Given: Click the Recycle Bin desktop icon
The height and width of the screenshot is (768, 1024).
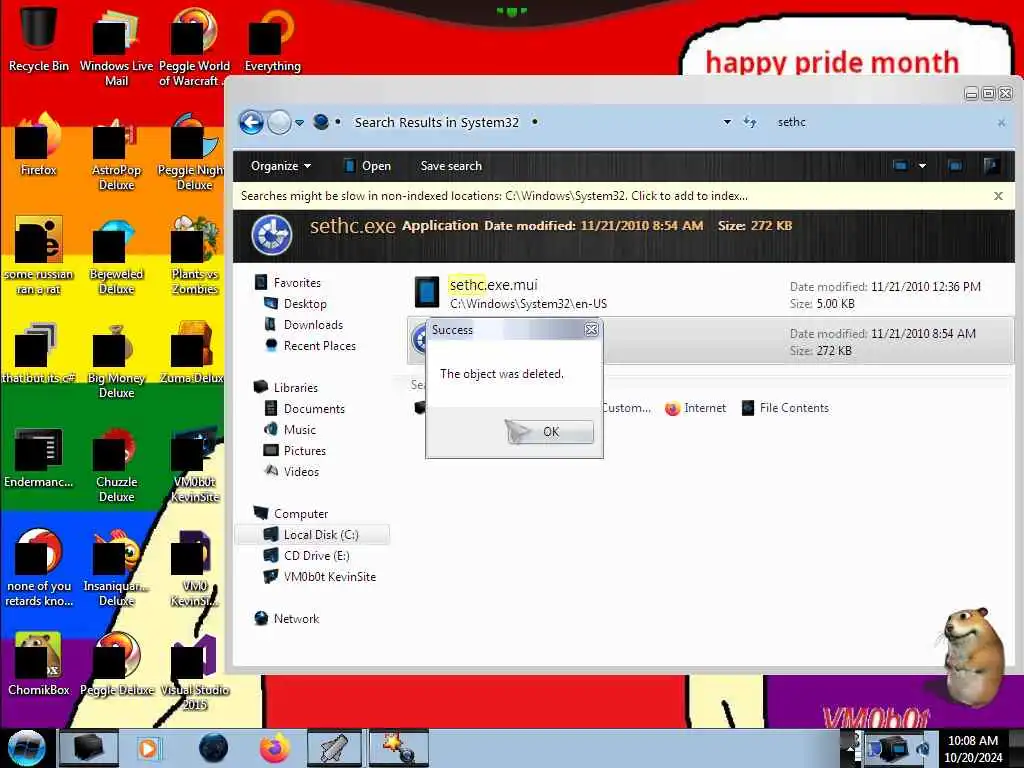Looking at the screenshot, I should (39, 39).
